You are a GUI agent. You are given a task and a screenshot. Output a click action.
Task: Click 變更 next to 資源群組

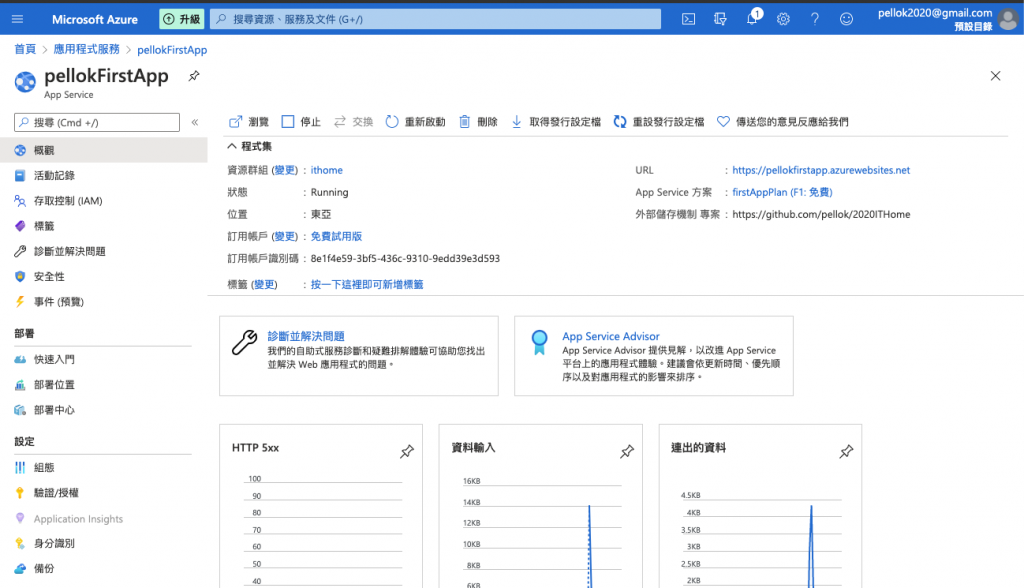click(x=285, y=170)
